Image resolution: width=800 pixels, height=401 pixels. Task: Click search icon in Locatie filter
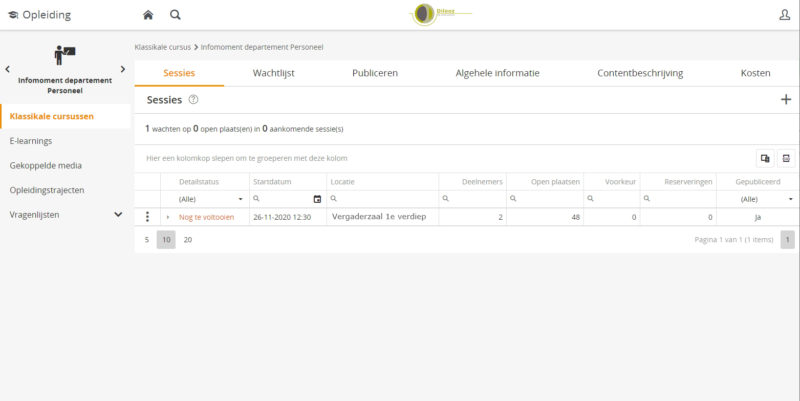pyautogui.click(x=334, y=198)
